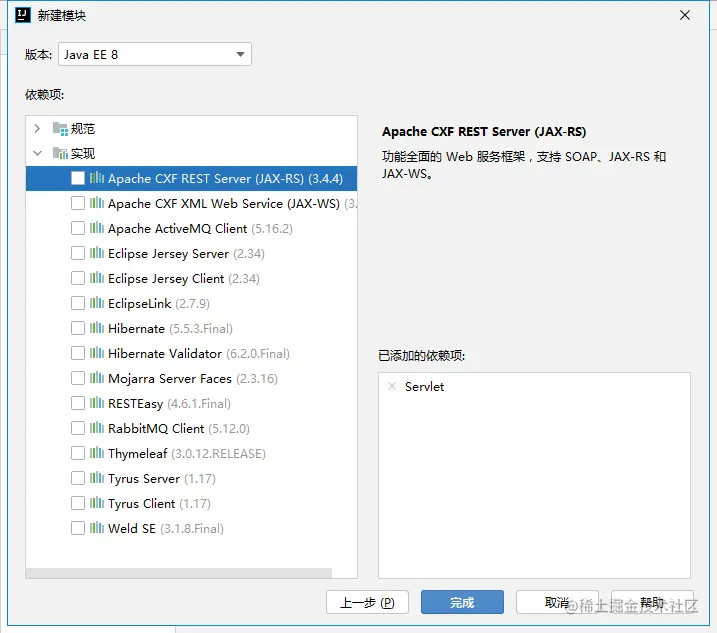Click library icon beside Weld SE

coord(96,528)
